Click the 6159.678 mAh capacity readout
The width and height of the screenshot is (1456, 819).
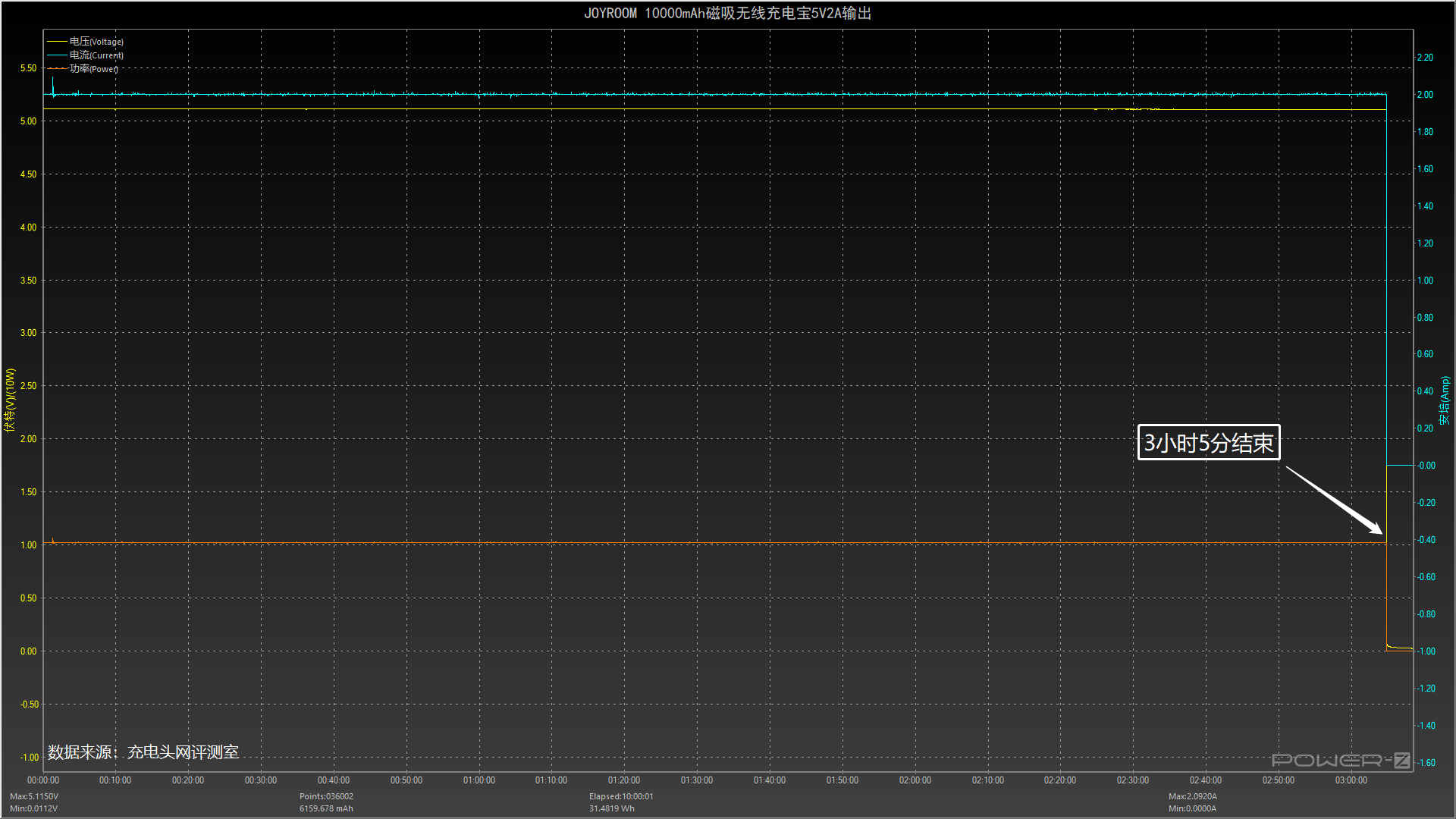[326, 808]
